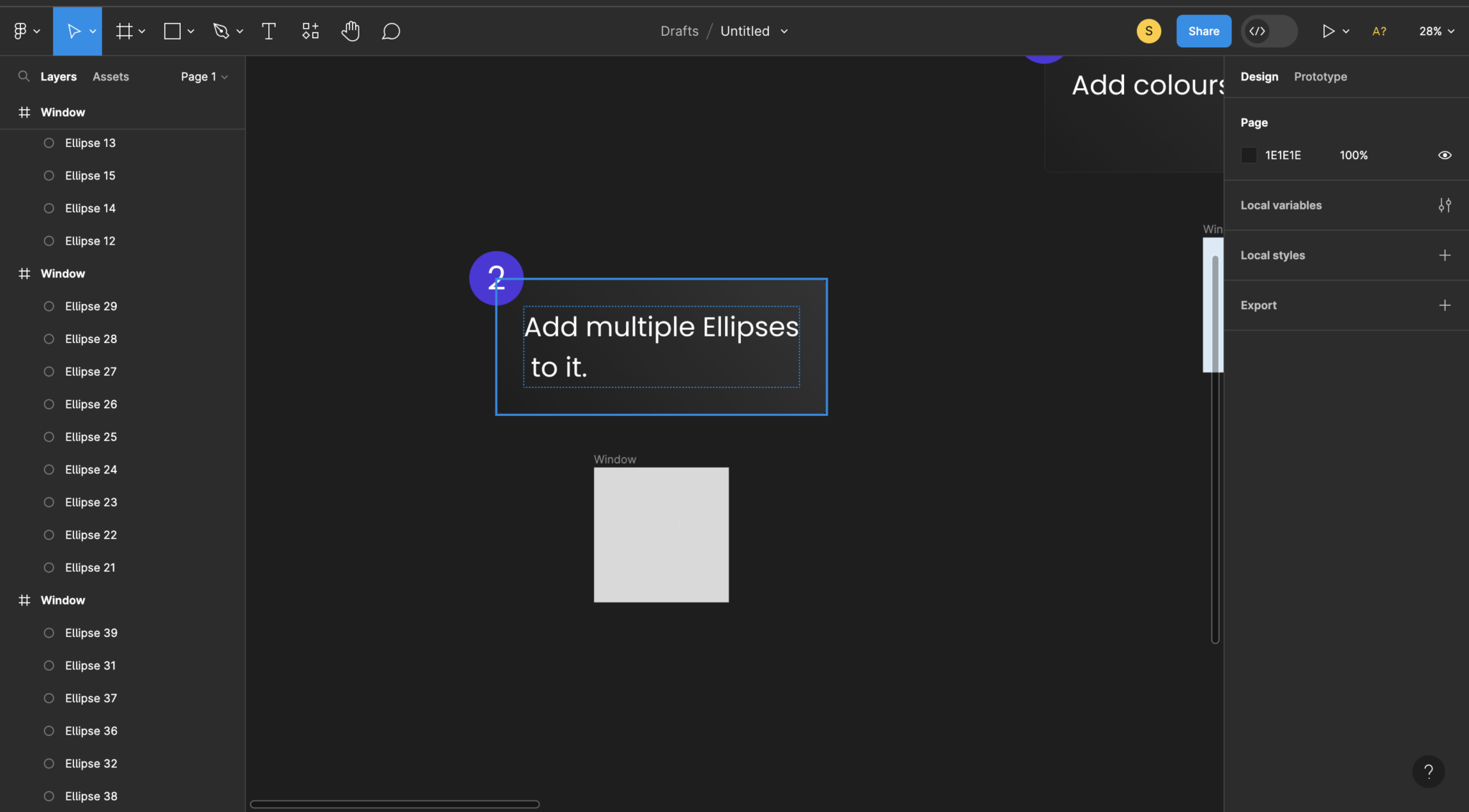Click the page color swatch 1E1E1E
This screenshot has width=1469, height=812.
point(1248,155)
